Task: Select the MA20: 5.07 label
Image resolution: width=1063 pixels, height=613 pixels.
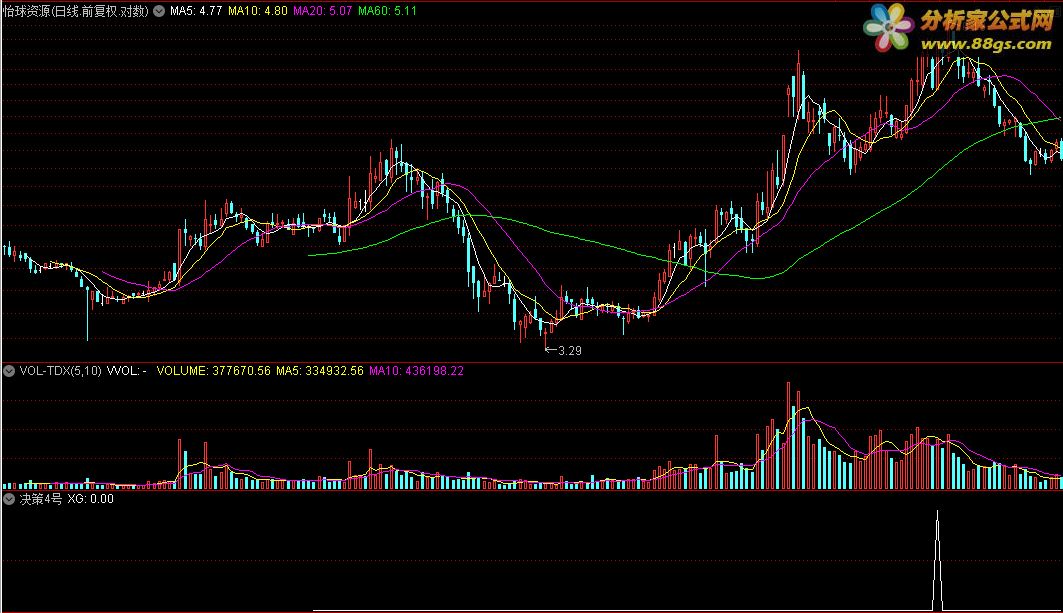Action: point(323,11)
